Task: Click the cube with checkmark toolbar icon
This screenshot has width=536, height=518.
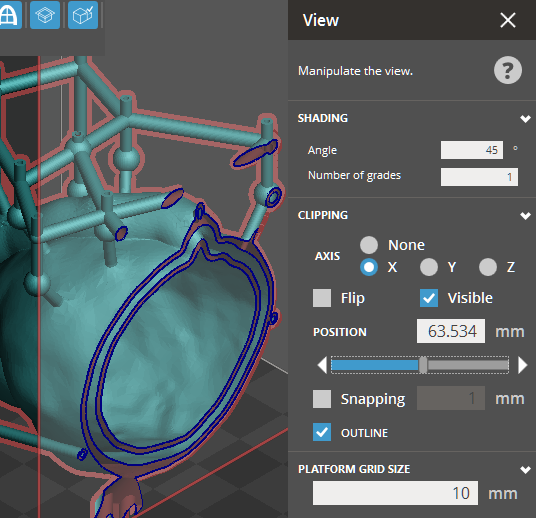Action: (x=83, y=15)
